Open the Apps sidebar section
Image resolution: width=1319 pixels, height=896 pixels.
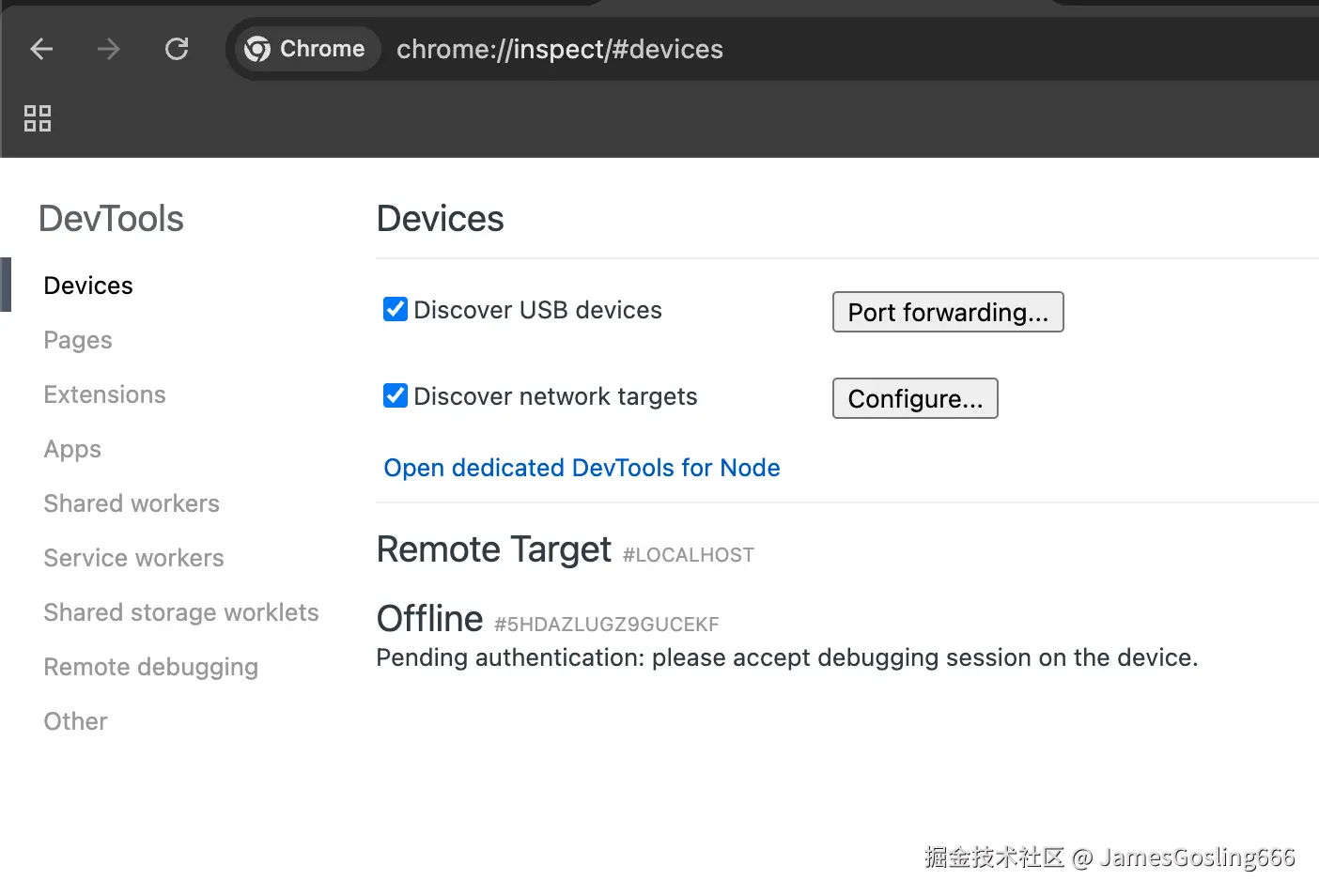click(72, 449)
